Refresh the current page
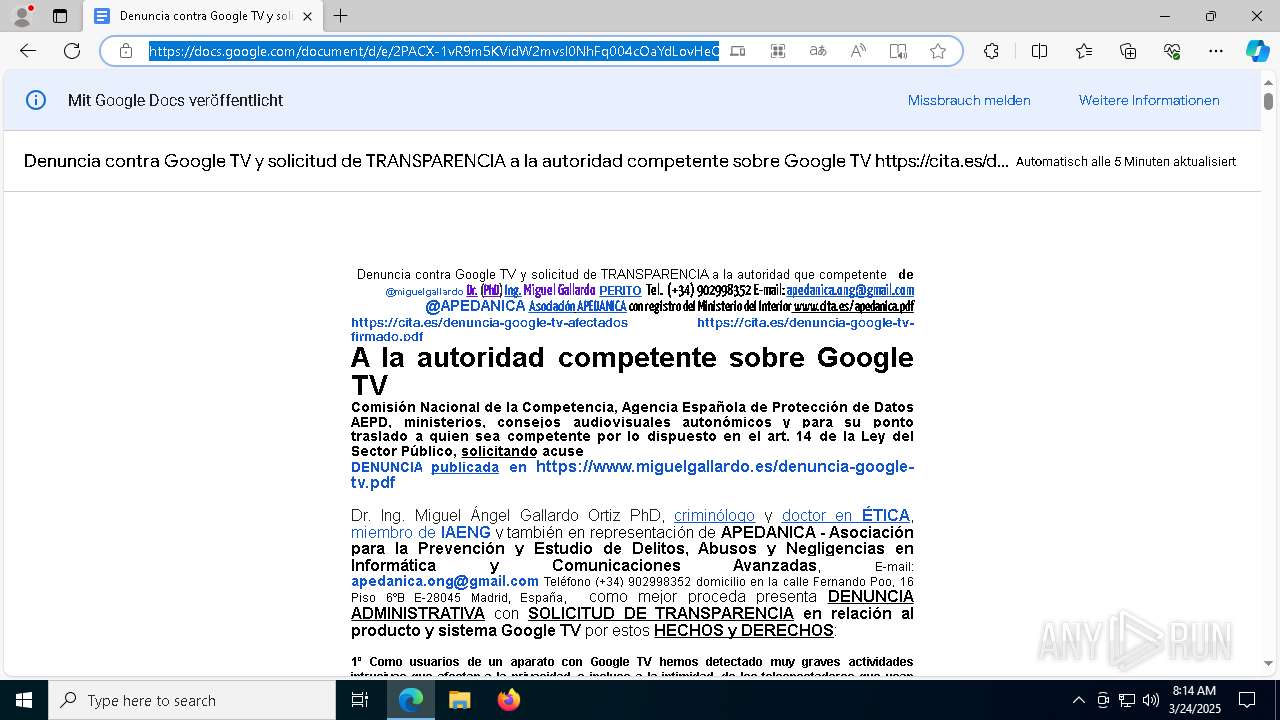The width and height of the screenshot is (1280, 720). tap(72, 51)
